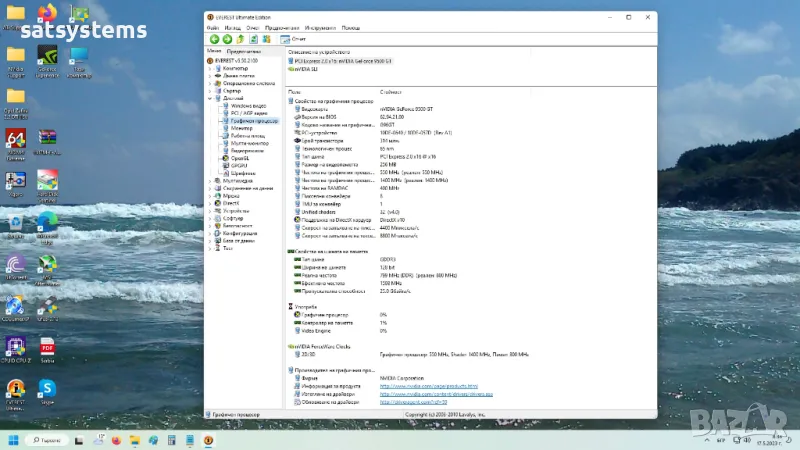This screenshot has width=800, height=450.
Task: Click Firefox icon in the taskbar
Action: (115, 440)
